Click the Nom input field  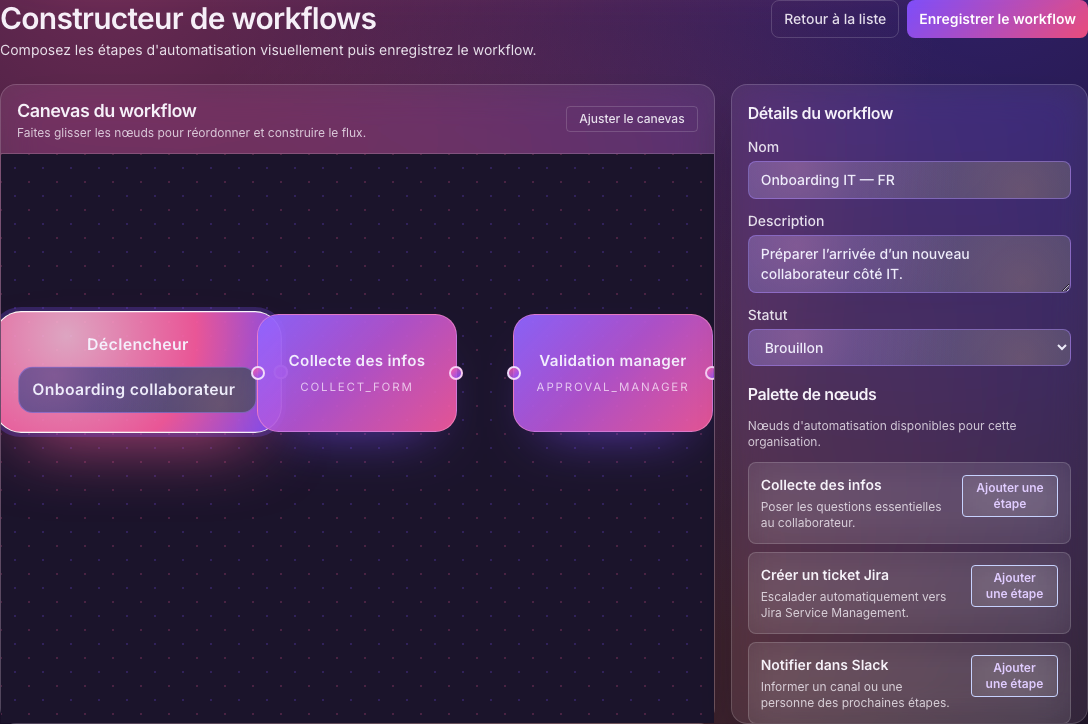pyautogui.click(x=908, y=180)
